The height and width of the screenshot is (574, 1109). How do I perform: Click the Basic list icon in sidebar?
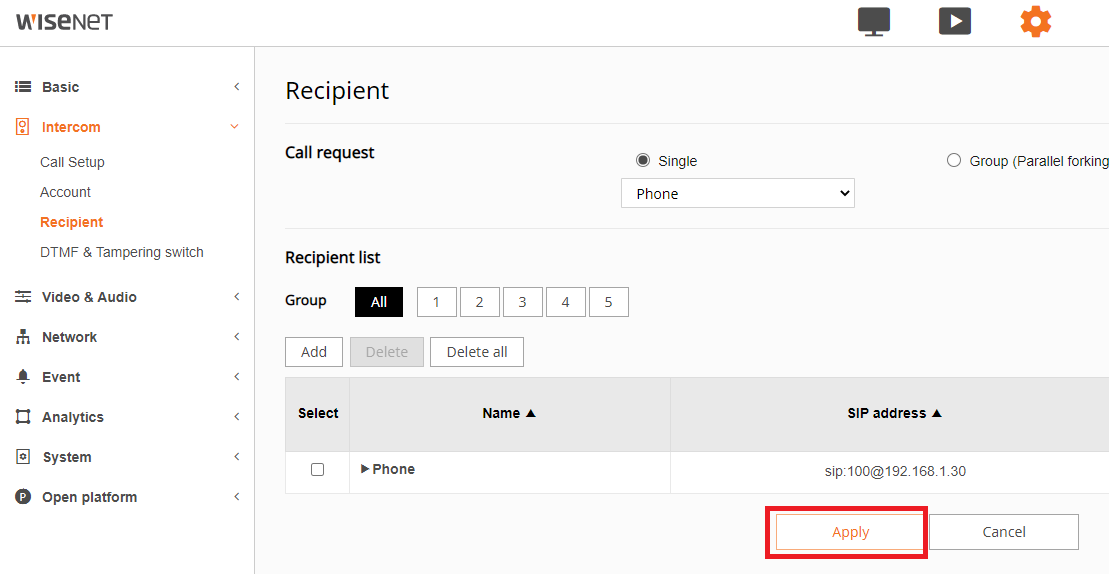tap(23, 87)
